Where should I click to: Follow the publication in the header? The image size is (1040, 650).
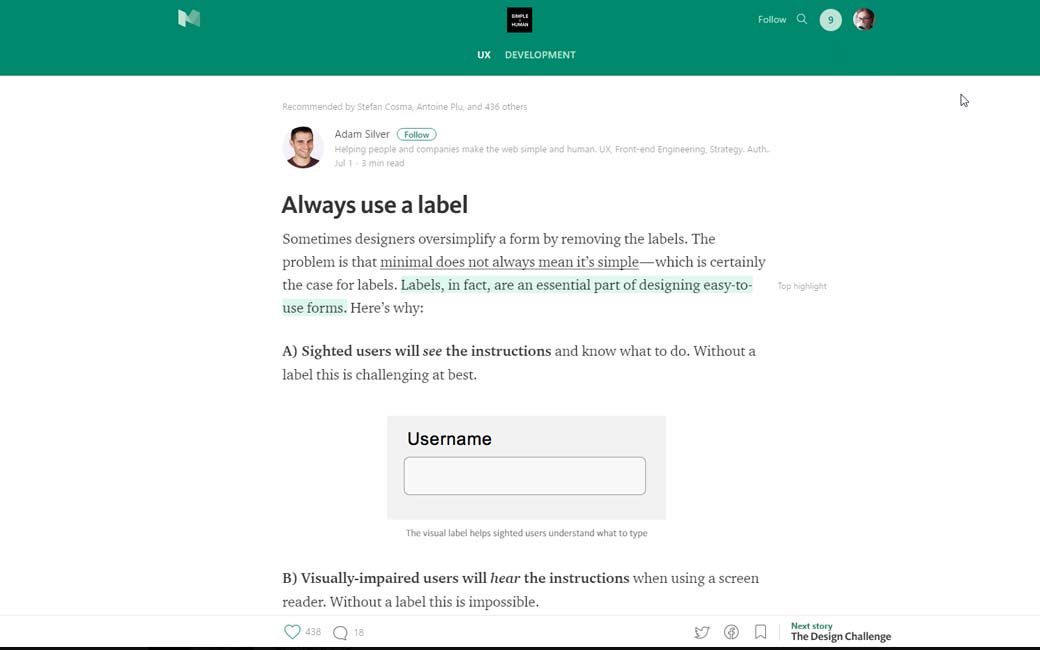771,19
